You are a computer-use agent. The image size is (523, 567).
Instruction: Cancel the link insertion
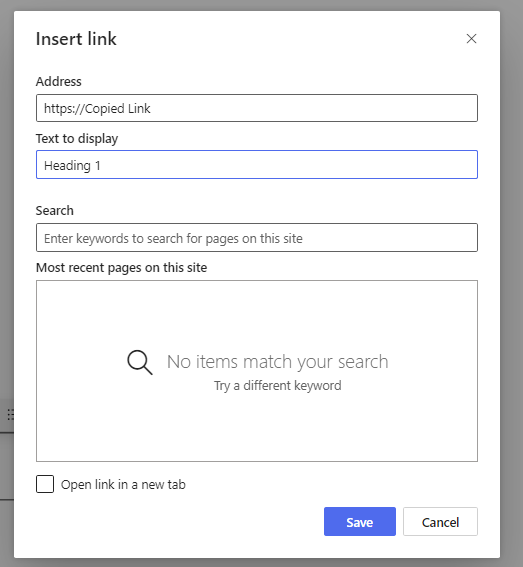(x=440, y=521)
